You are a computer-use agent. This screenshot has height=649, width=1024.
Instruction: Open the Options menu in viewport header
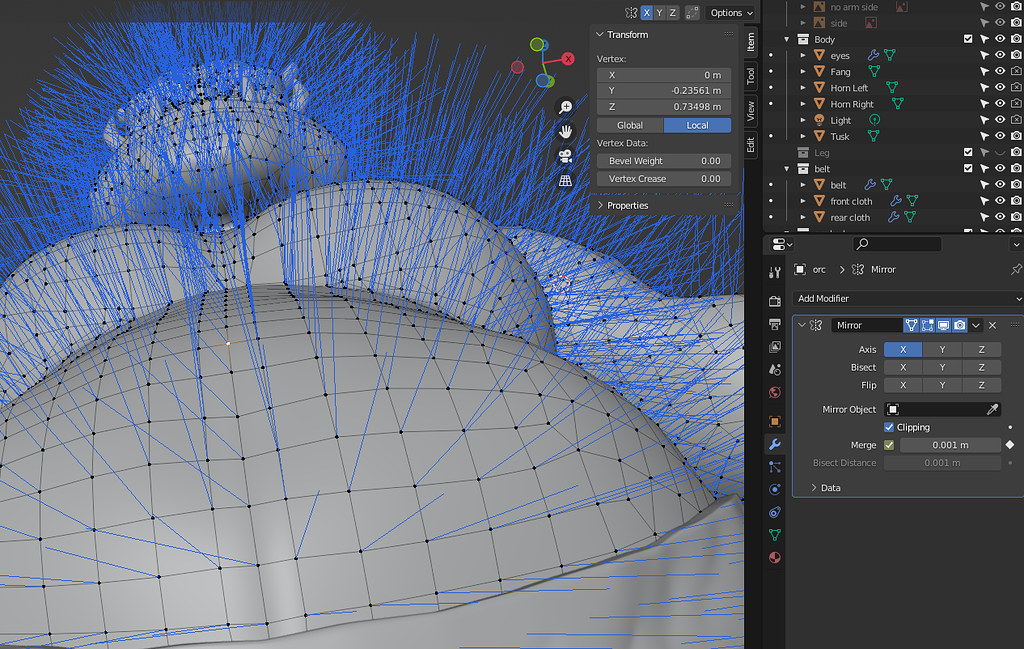tap(729, 13)
